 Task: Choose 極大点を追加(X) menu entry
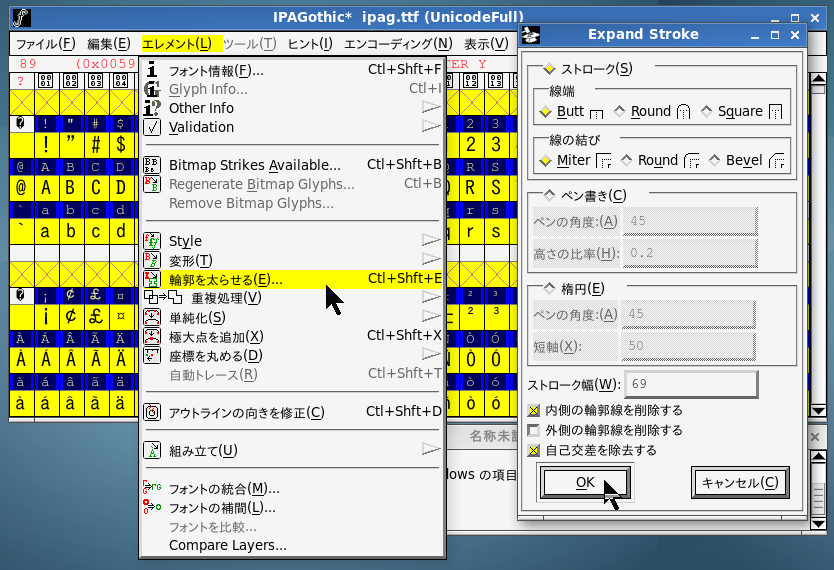292,337
